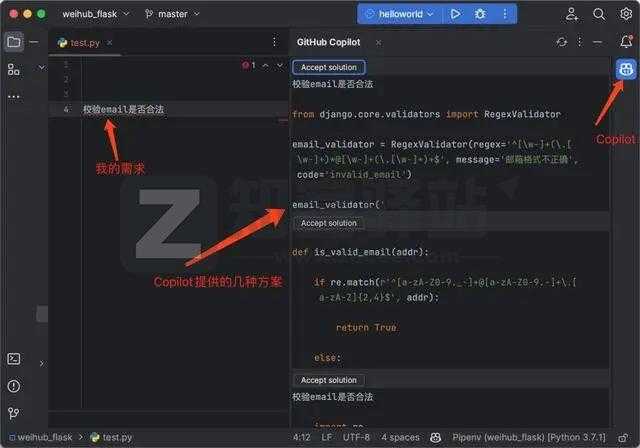Screen dimensions: 640x448
Task: Click the Pipenv Python interpreter selector
Action: pyautogui.click(x=534, y=438)
